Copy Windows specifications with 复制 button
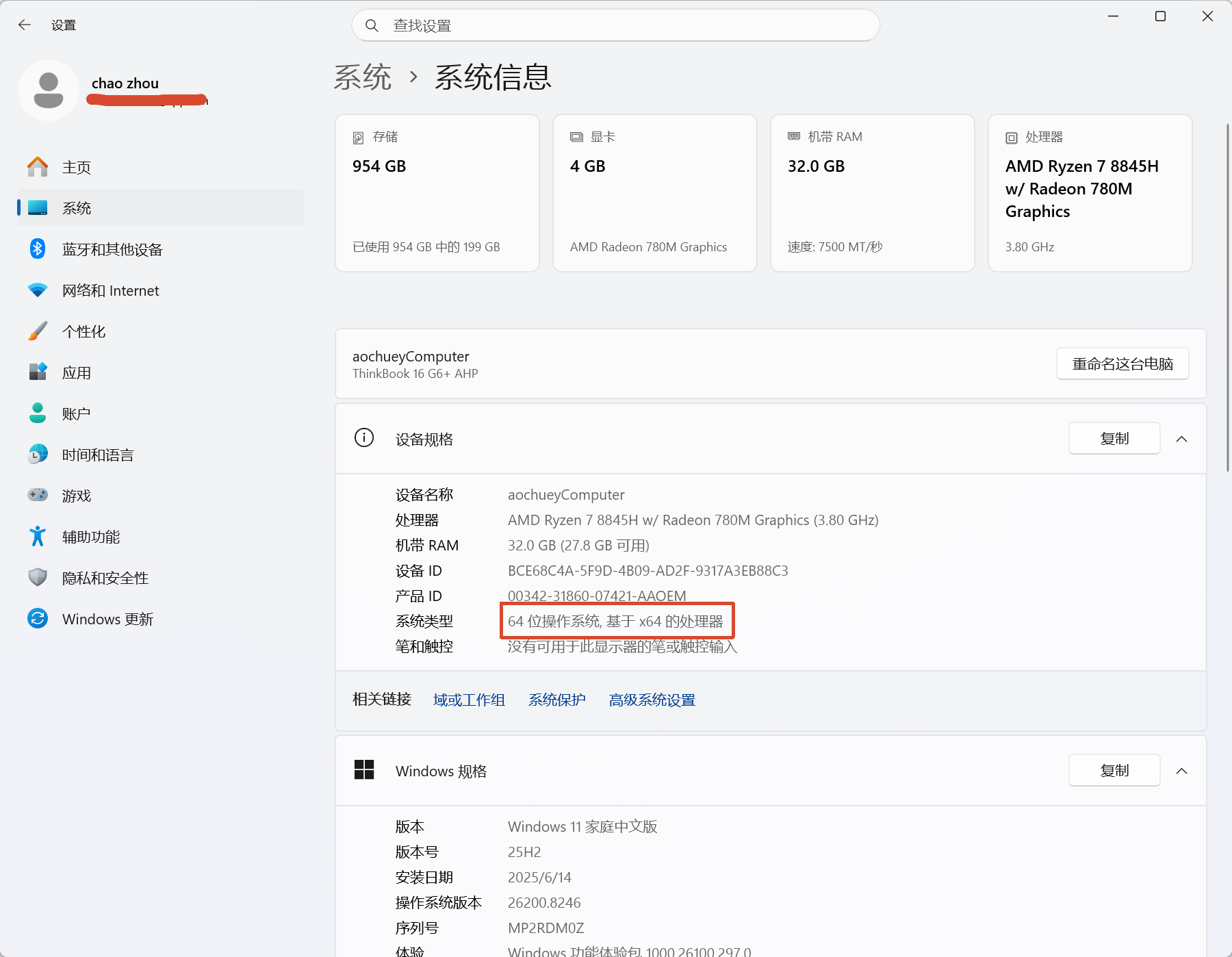Image resolution: width=1232 pixels, height=957 pixels. click(x=1114, y=770)
